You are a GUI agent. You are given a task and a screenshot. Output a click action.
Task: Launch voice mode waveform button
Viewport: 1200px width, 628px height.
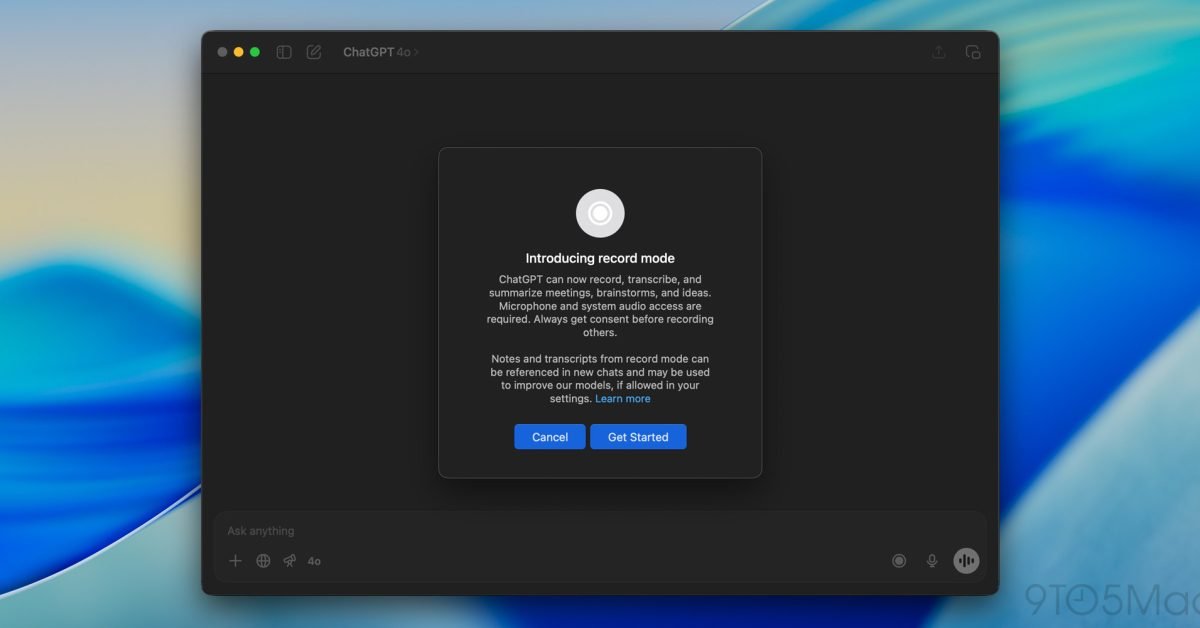(x=966, y=561)
